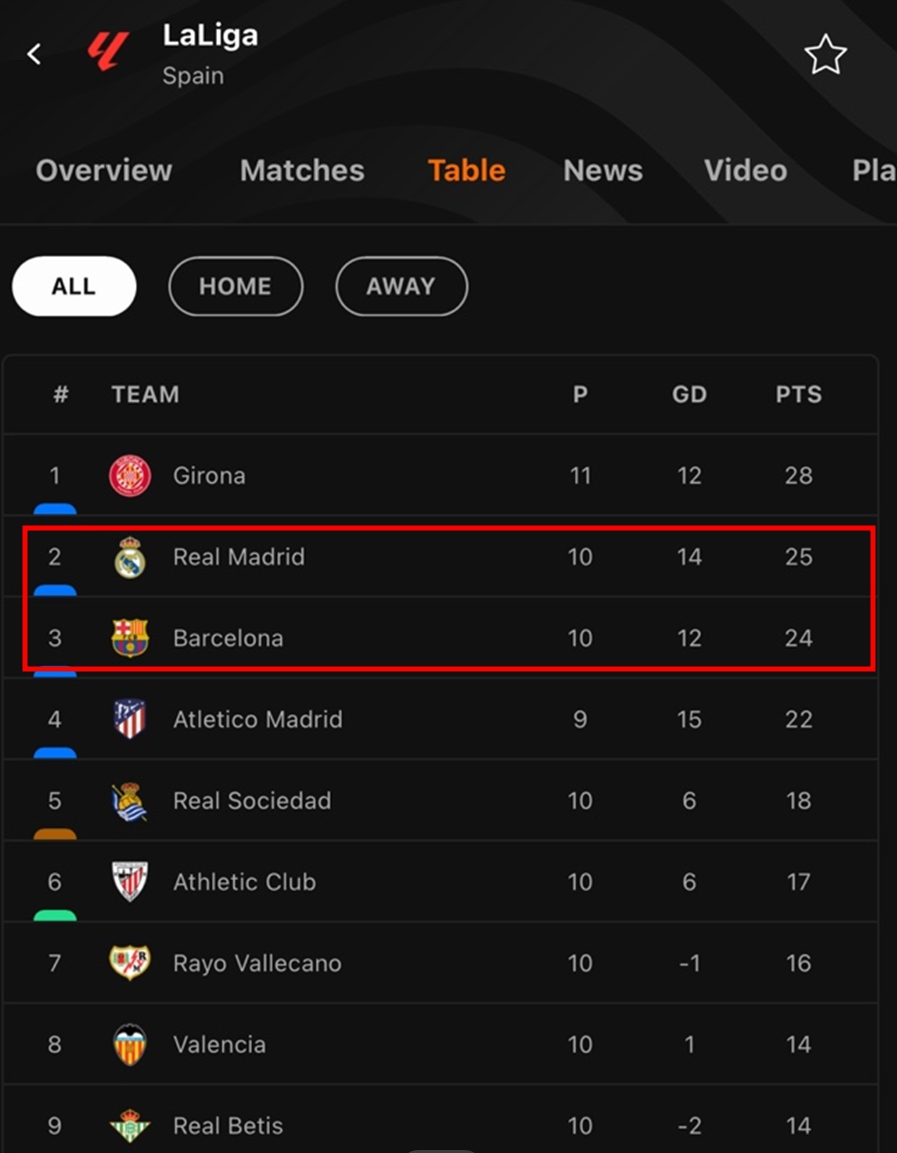This screenshot has height=1153, width=897.
Task: Go to the Matches tab
Action: pos(302,171)
